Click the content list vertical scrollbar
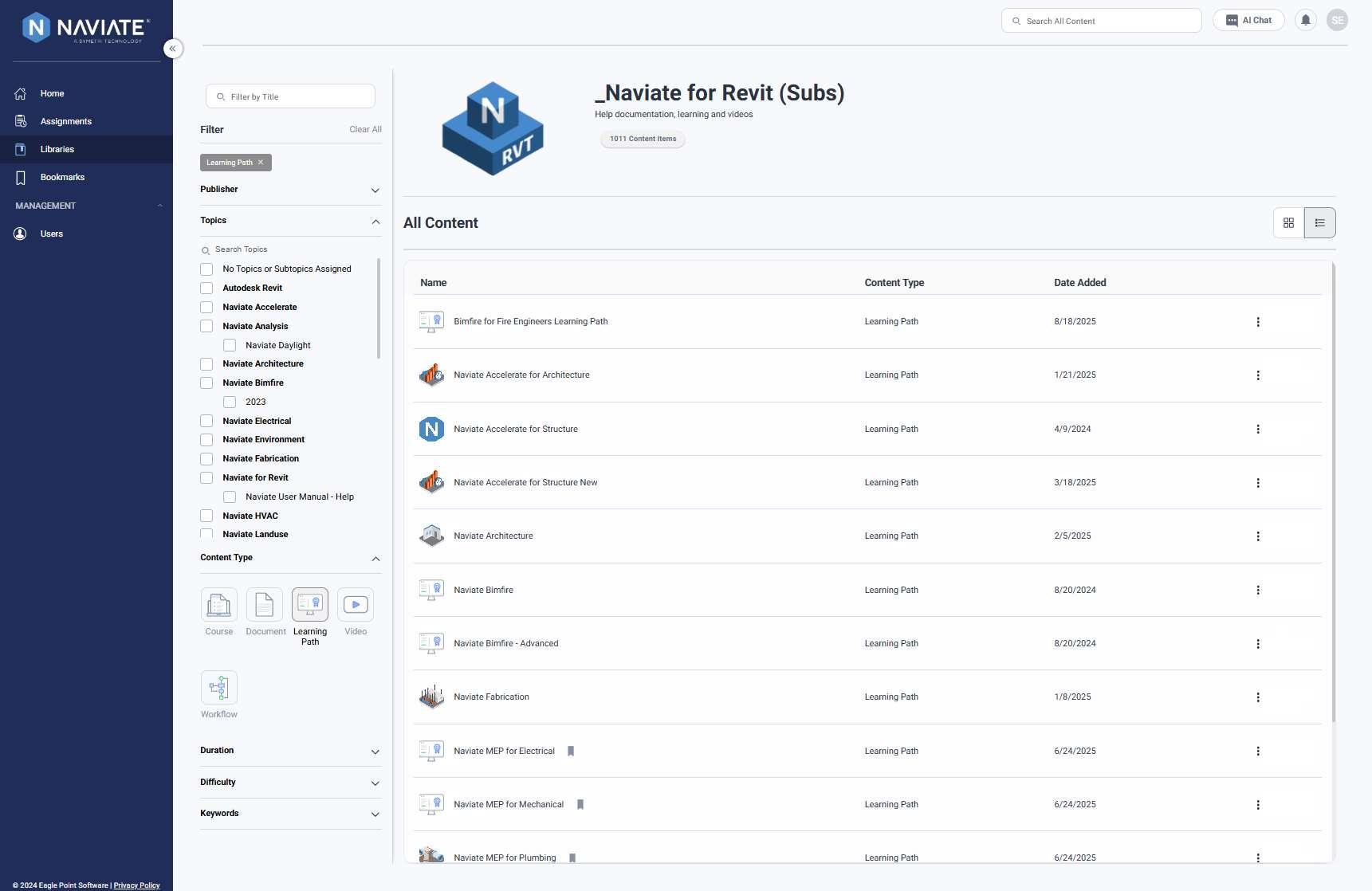This screenshot has width=1372, height=891. coord(1333,494)
